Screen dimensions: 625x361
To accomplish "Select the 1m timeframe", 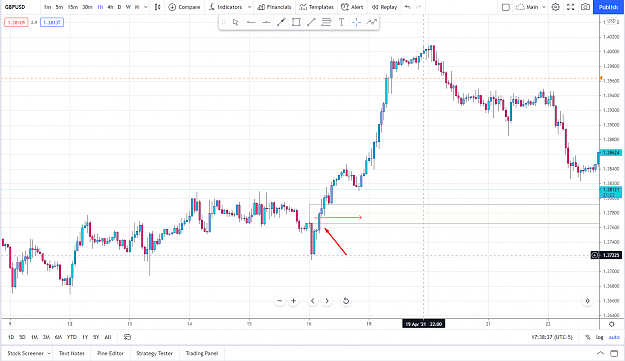I will tap(47, 7).
